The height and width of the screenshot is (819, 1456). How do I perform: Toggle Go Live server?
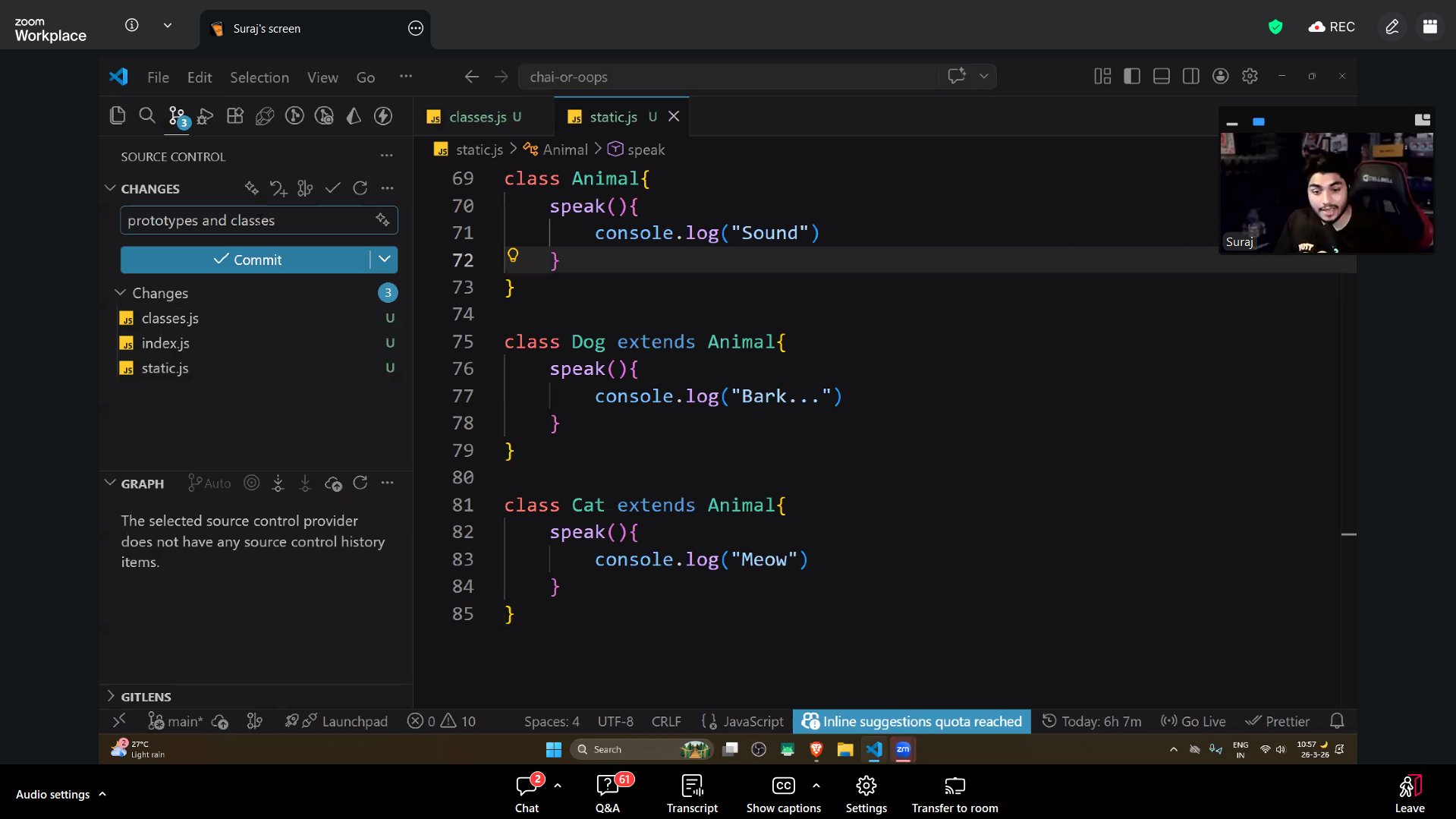[1193, 721]
